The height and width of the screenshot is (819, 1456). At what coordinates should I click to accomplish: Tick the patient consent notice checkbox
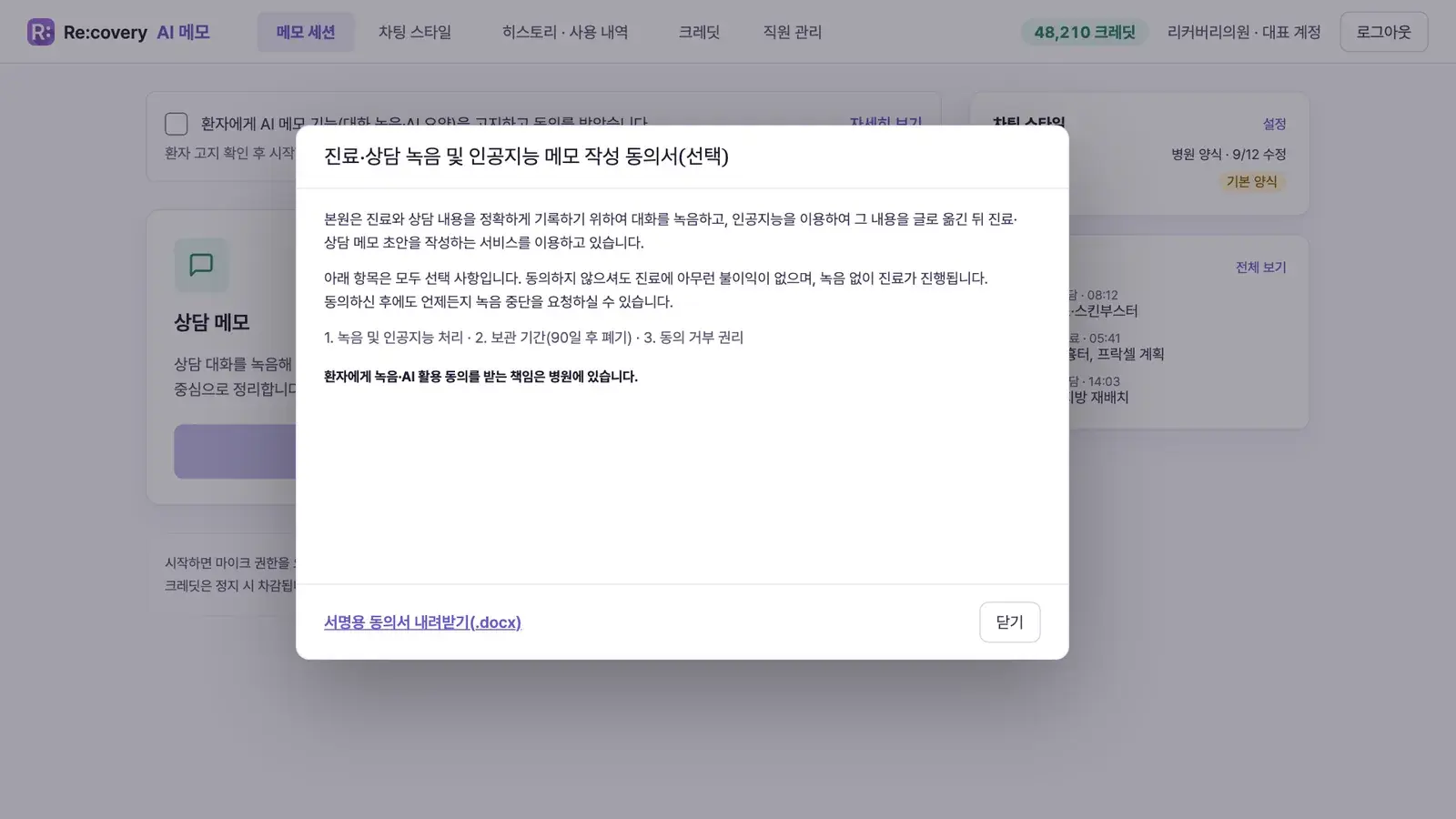coord(177,124)
